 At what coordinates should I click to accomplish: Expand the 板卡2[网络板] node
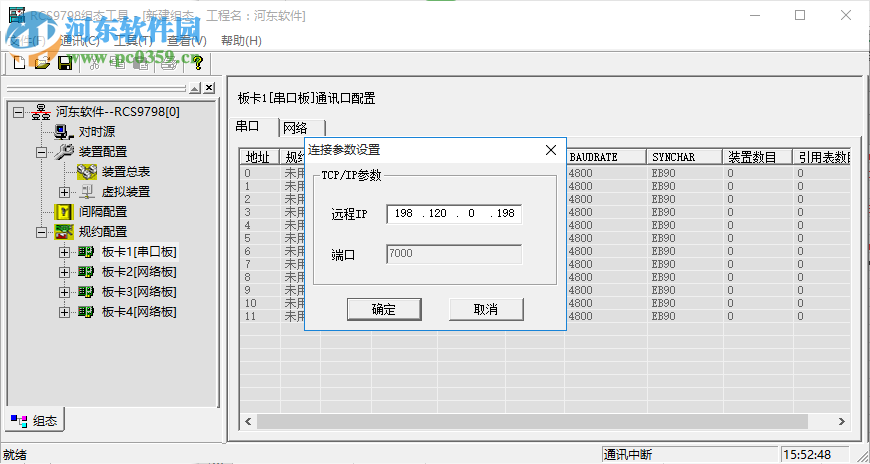64,272
